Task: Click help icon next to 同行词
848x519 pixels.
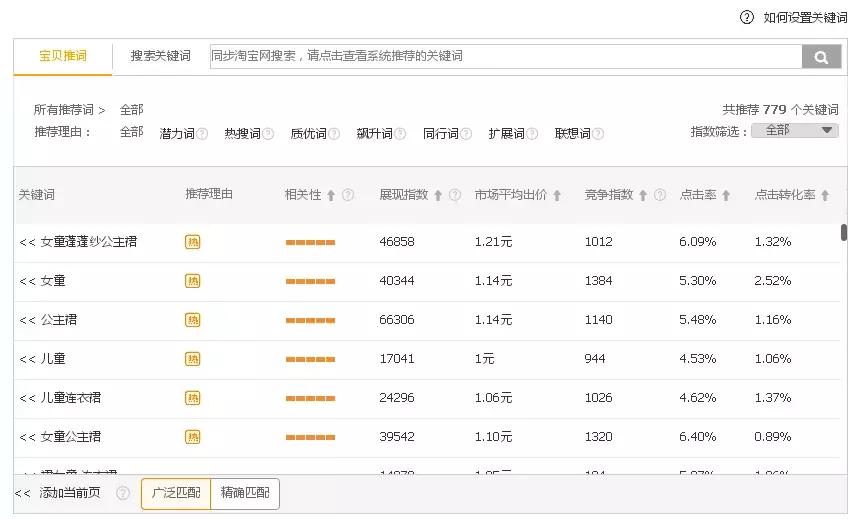Action: pyautogui.click(x=466, y=134)
